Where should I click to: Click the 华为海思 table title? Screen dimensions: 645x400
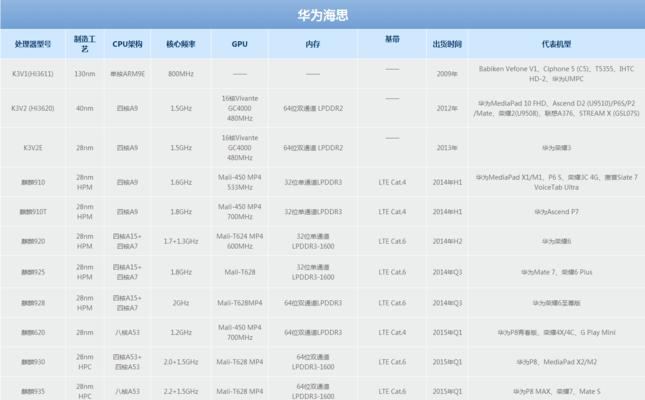(x=323, y=16)
